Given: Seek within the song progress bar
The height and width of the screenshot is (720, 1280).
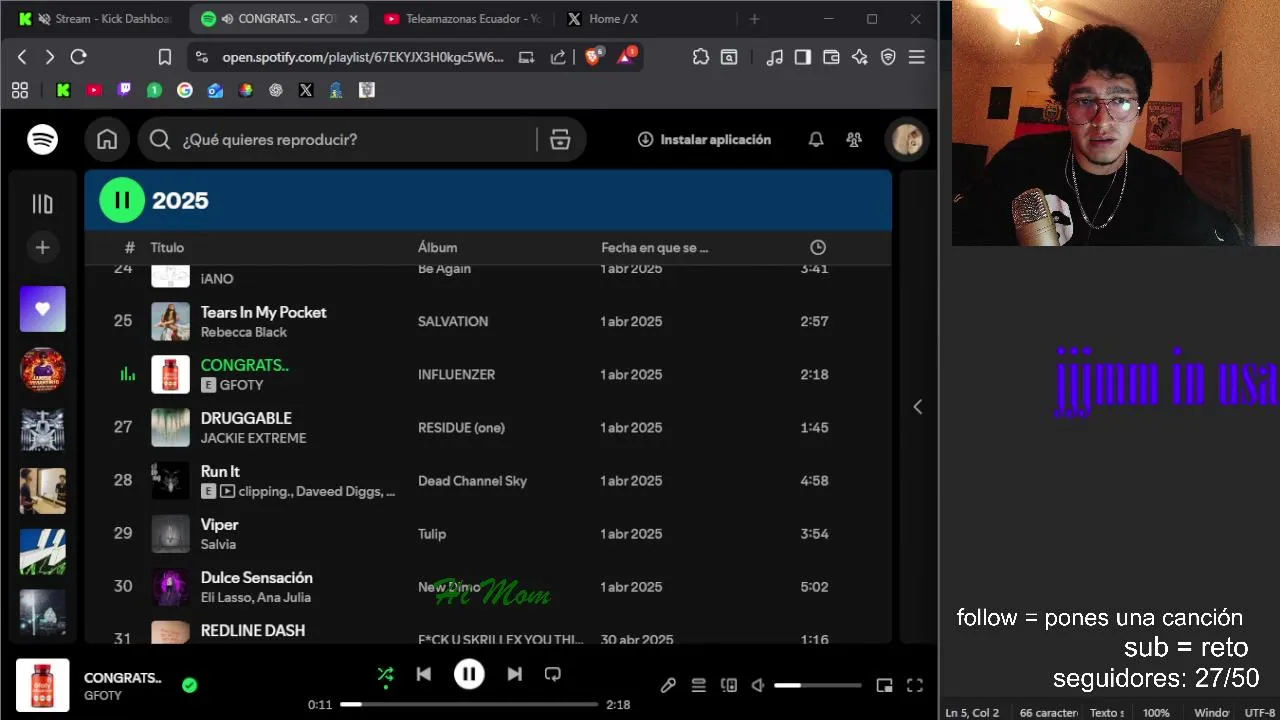Looking at the screenshot, I should tap(469, 704).
